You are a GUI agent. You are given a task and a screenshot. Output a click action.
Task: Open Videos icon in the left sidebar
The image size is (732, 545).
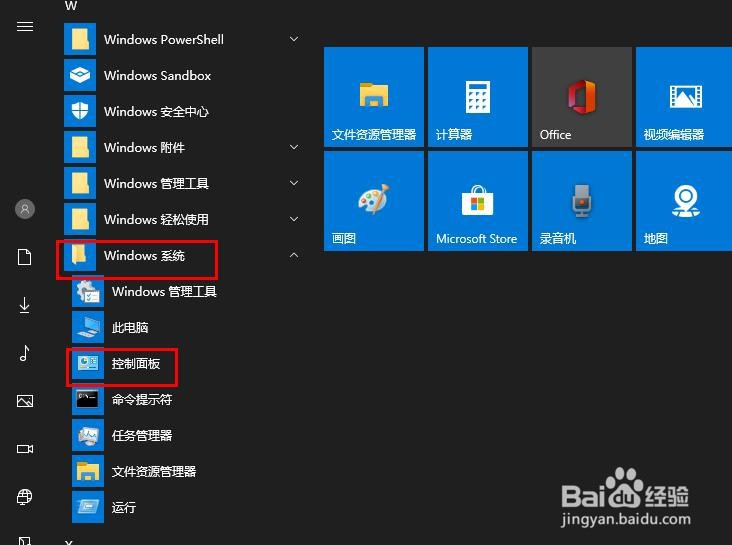coord(25,449)
